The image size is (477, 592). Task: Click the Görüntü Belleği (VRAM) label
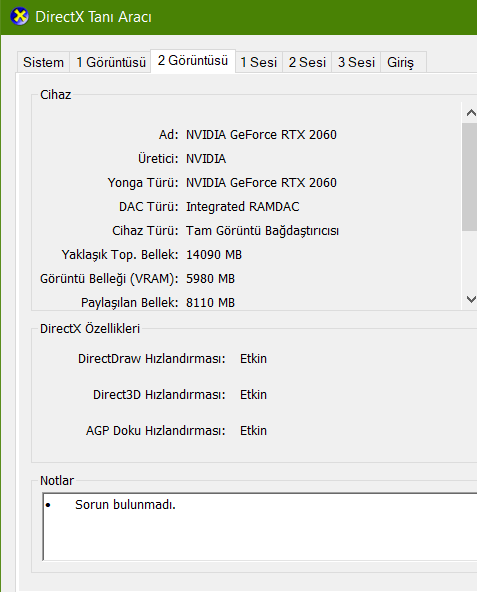[x=109, y=279]
